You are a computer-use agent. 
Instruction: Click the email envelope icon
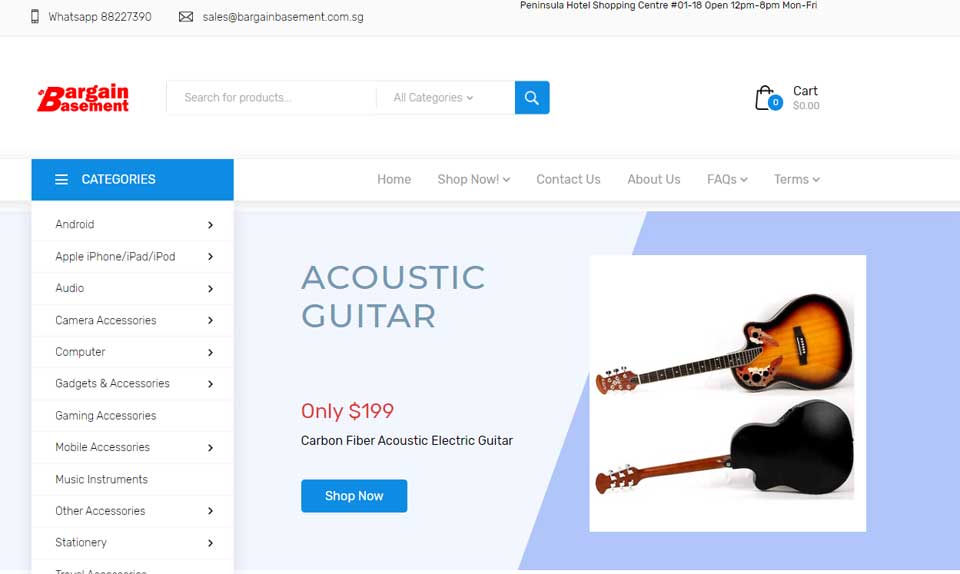point(186,17)
